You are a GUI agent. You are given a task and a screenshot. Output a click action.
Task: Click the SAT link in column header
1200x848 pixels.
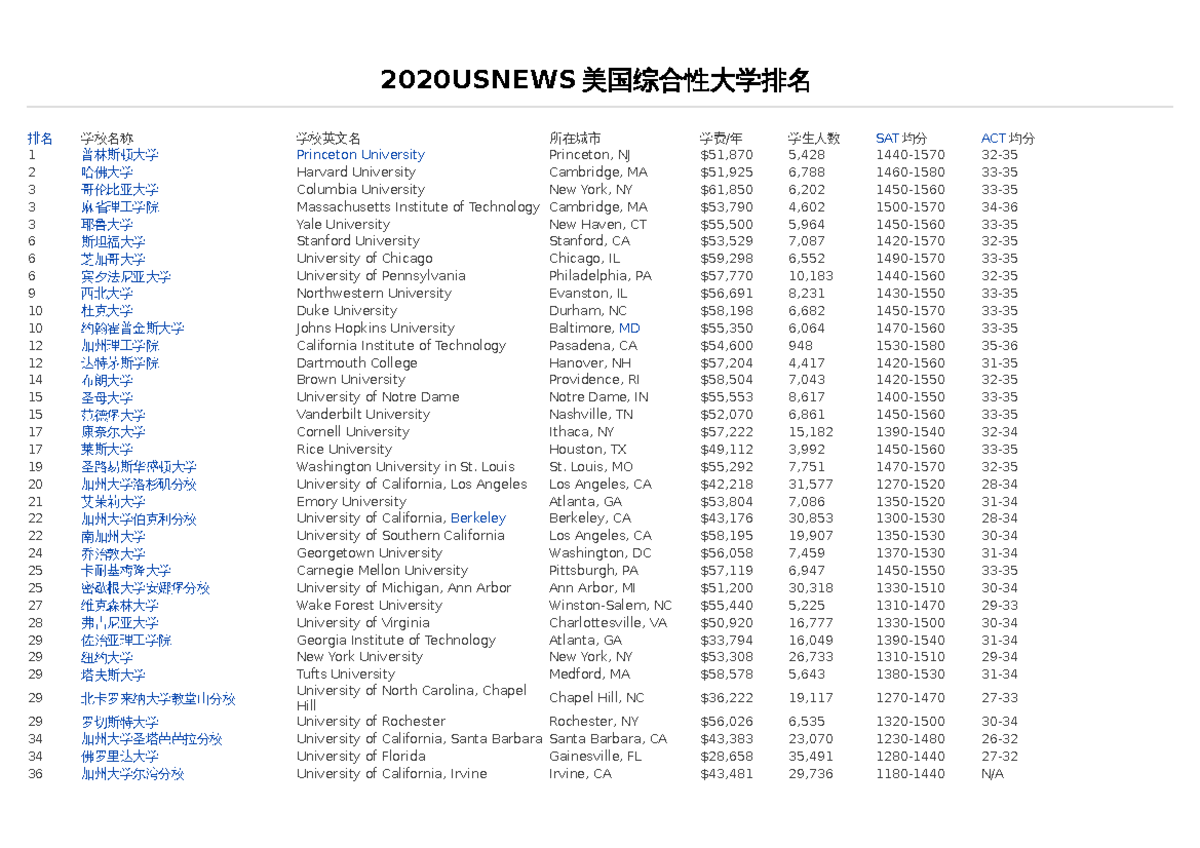click(887, 138)
